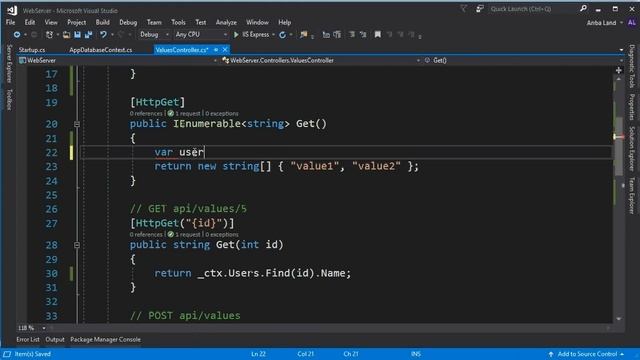Open the Tools menu
The height and width of the screenshot is (360, 640).
pos(178,22)
